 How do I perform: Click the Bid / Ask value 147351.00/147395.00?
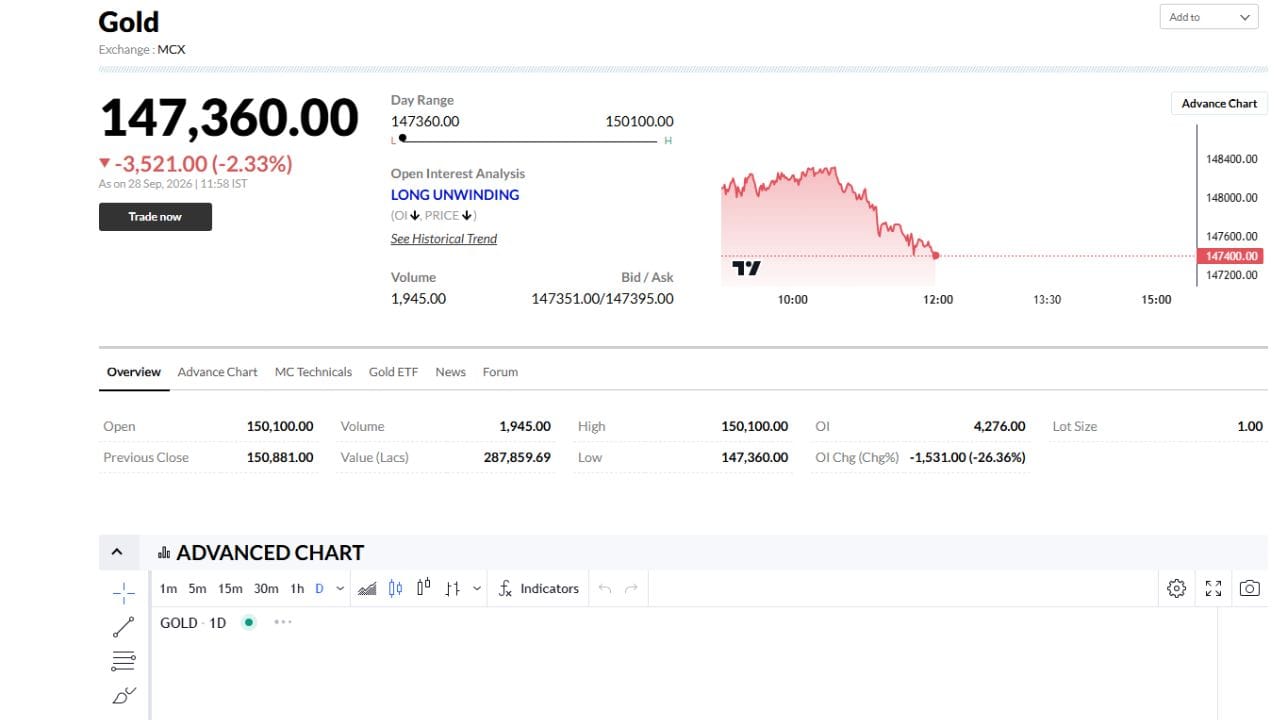[602, 299]
